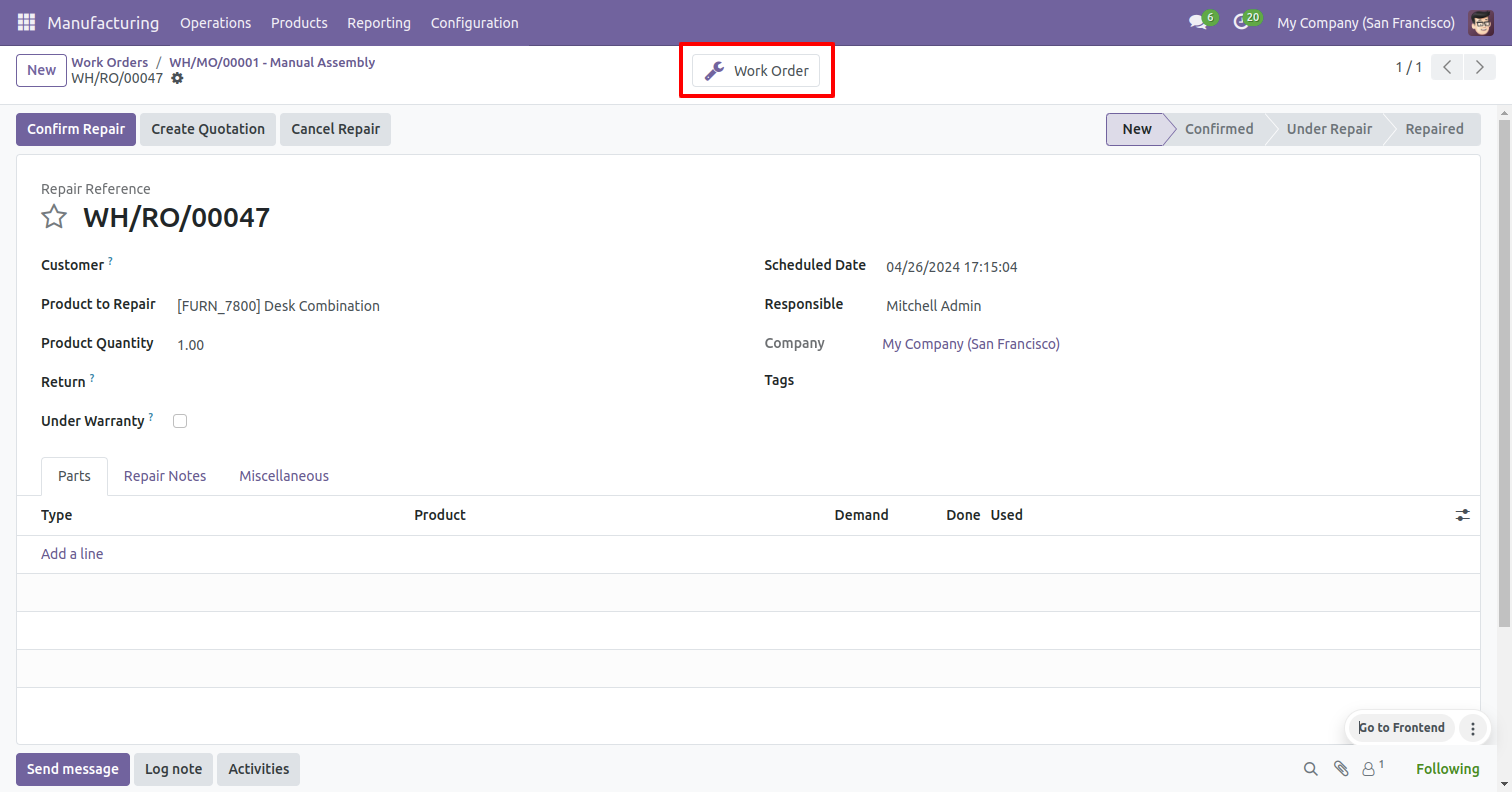Click the user avatar picture
Viewport: 1512px width, 792px height.
pyautogui.click(x=1481, y=22)
